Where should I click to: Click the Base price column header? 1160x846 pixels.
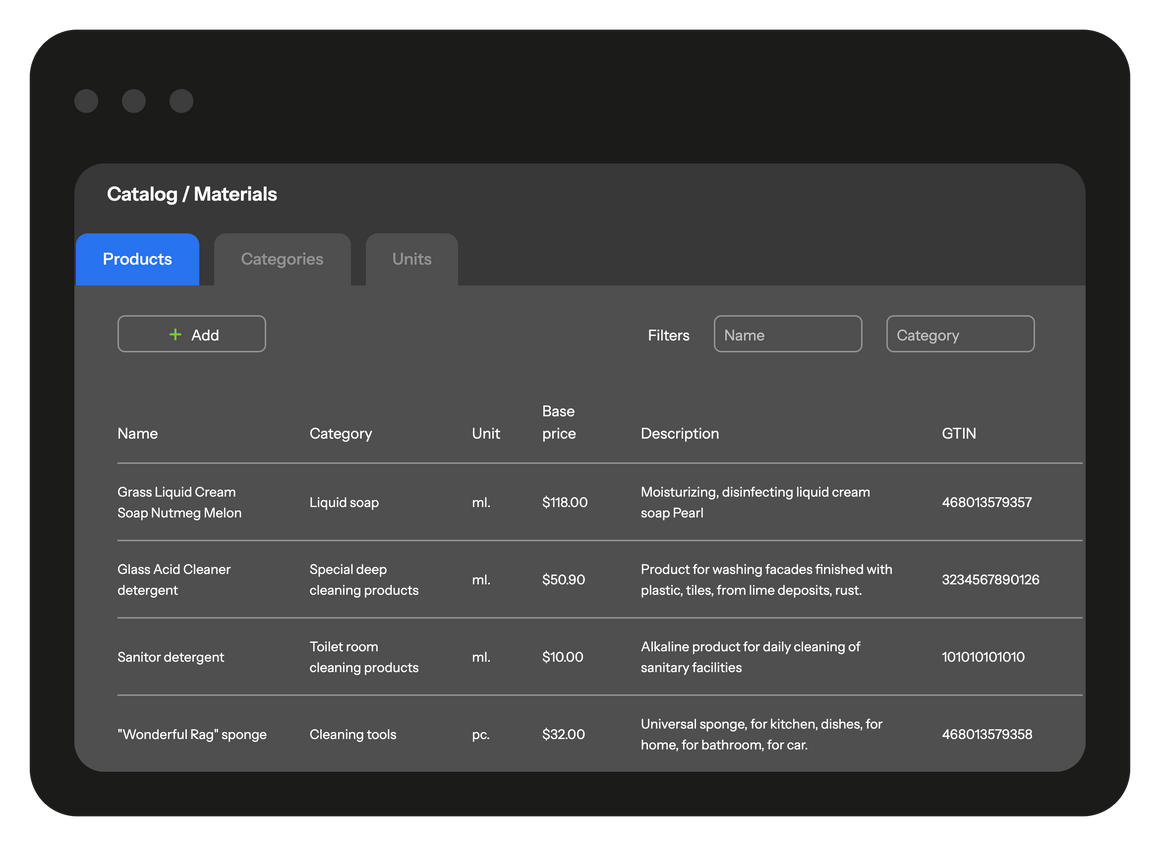pyautogui.click(x=559, y=423)
